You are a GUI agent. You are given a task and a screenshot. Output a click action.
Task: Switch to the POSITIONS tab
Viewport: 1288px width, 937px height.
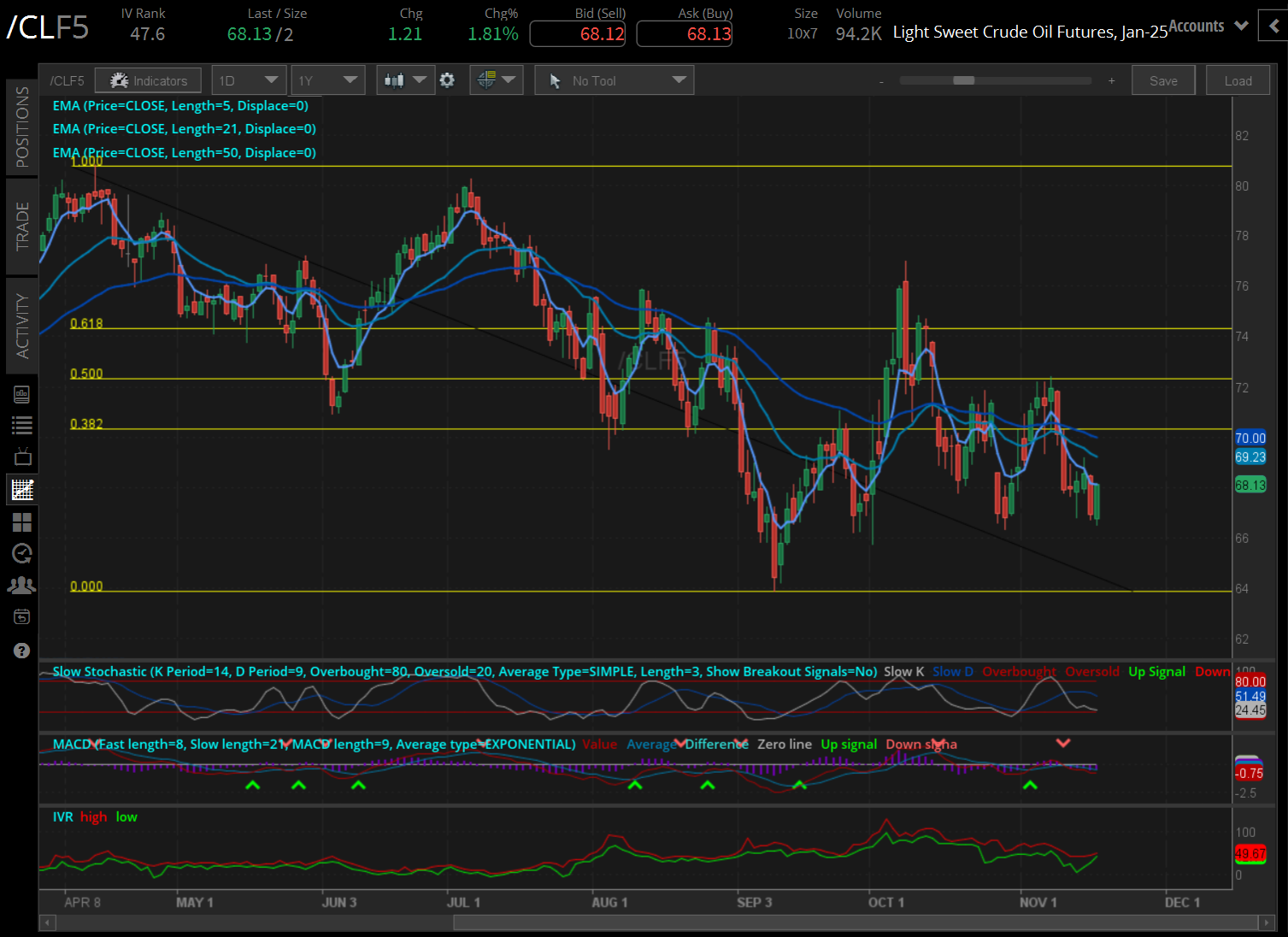22,127
